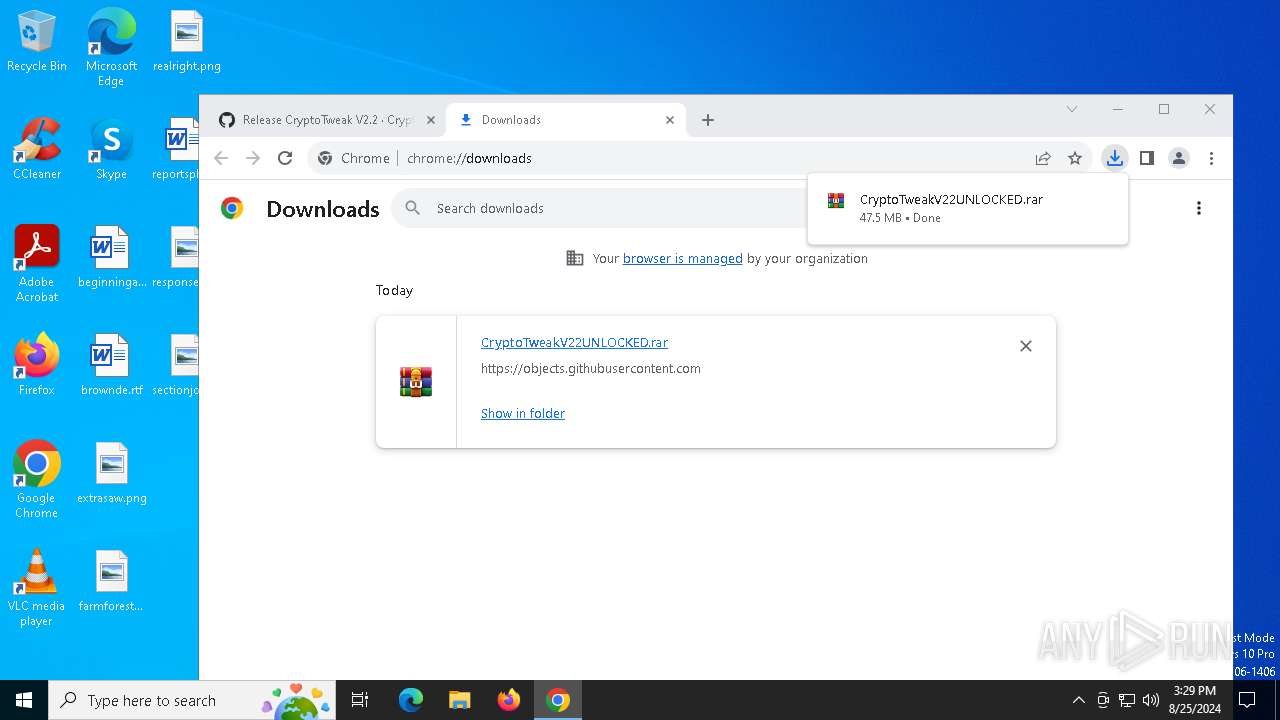This screenshot has width=1280, height=720.
Task: Close the Downloads tab
Action: (x=670, y=120)
